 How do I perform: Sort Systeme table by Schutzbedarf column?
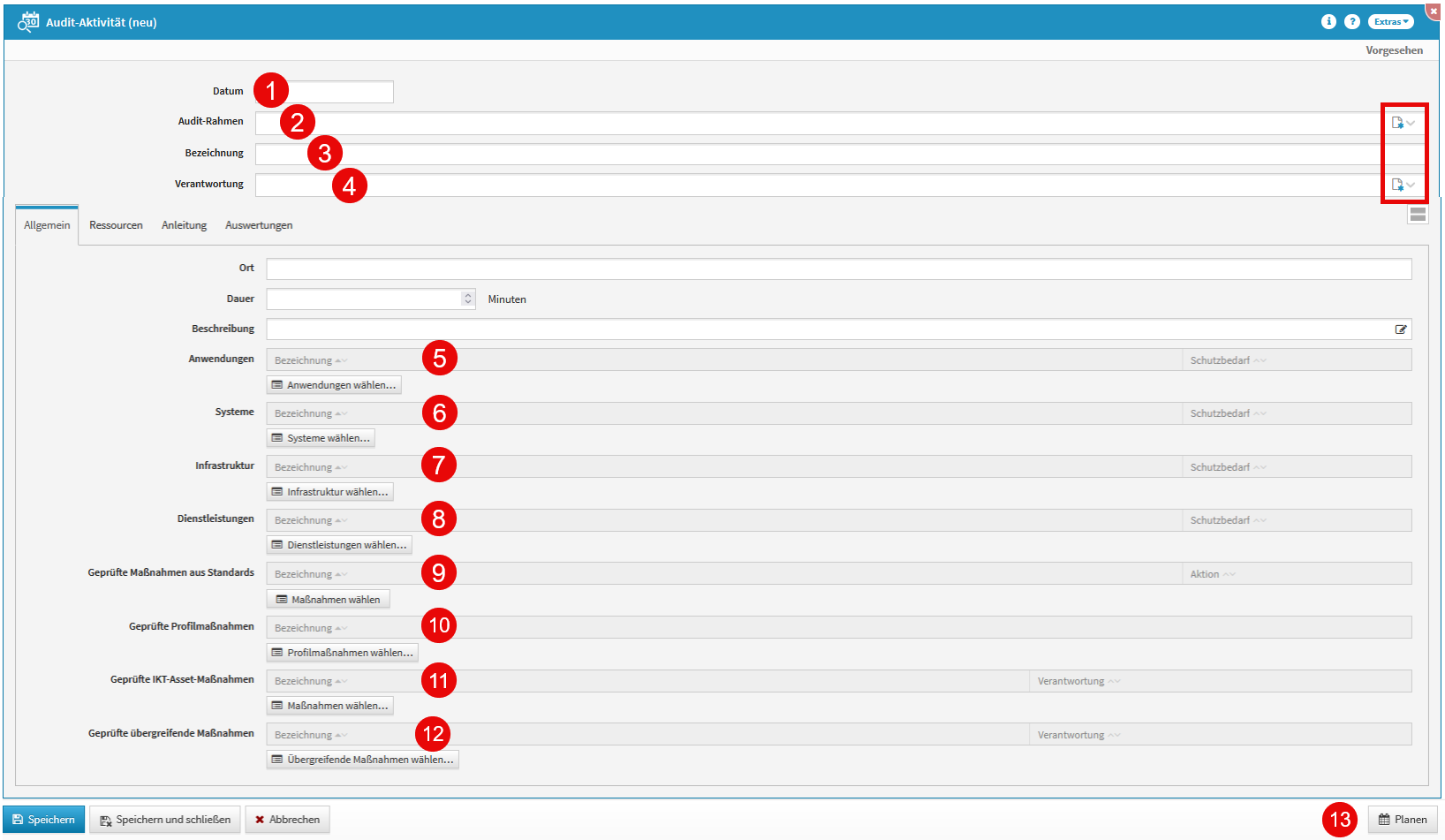1220,413
